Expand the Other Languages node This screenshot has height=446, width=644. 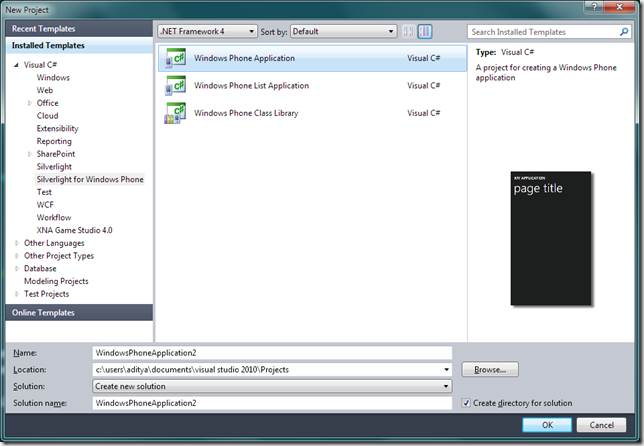[17, 243]
